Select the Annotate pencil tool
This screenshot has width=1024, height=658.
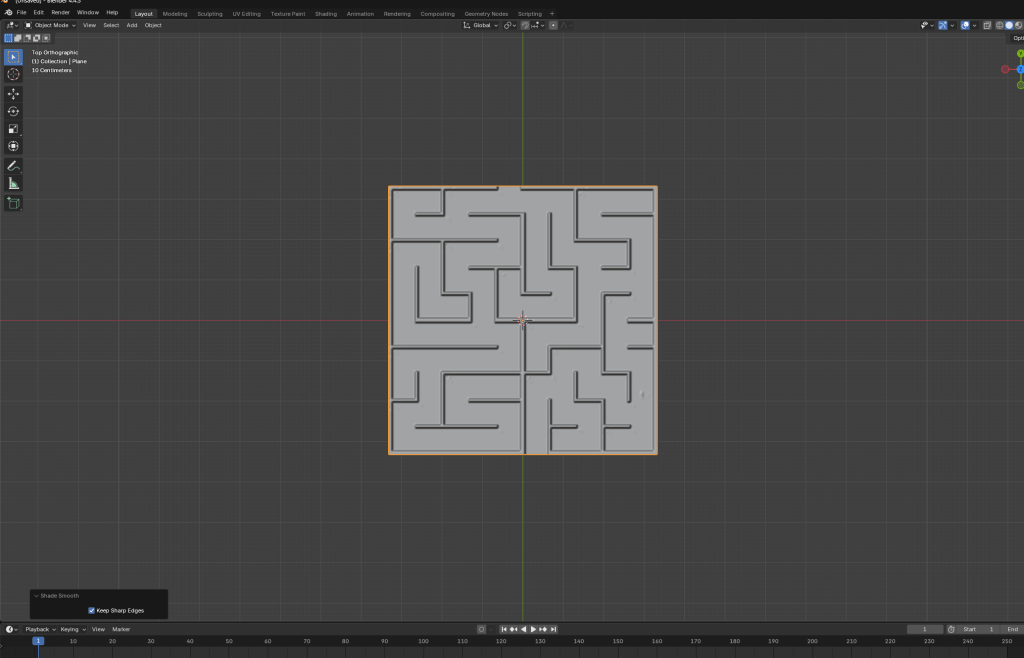13,165
